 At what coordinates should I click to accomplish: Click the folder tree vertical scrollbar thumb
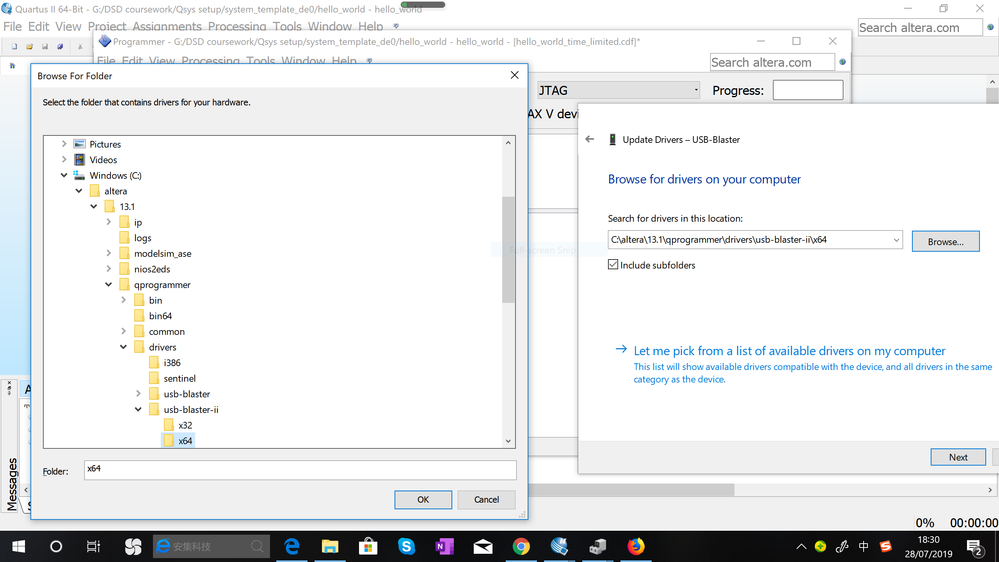coord(508,249)
